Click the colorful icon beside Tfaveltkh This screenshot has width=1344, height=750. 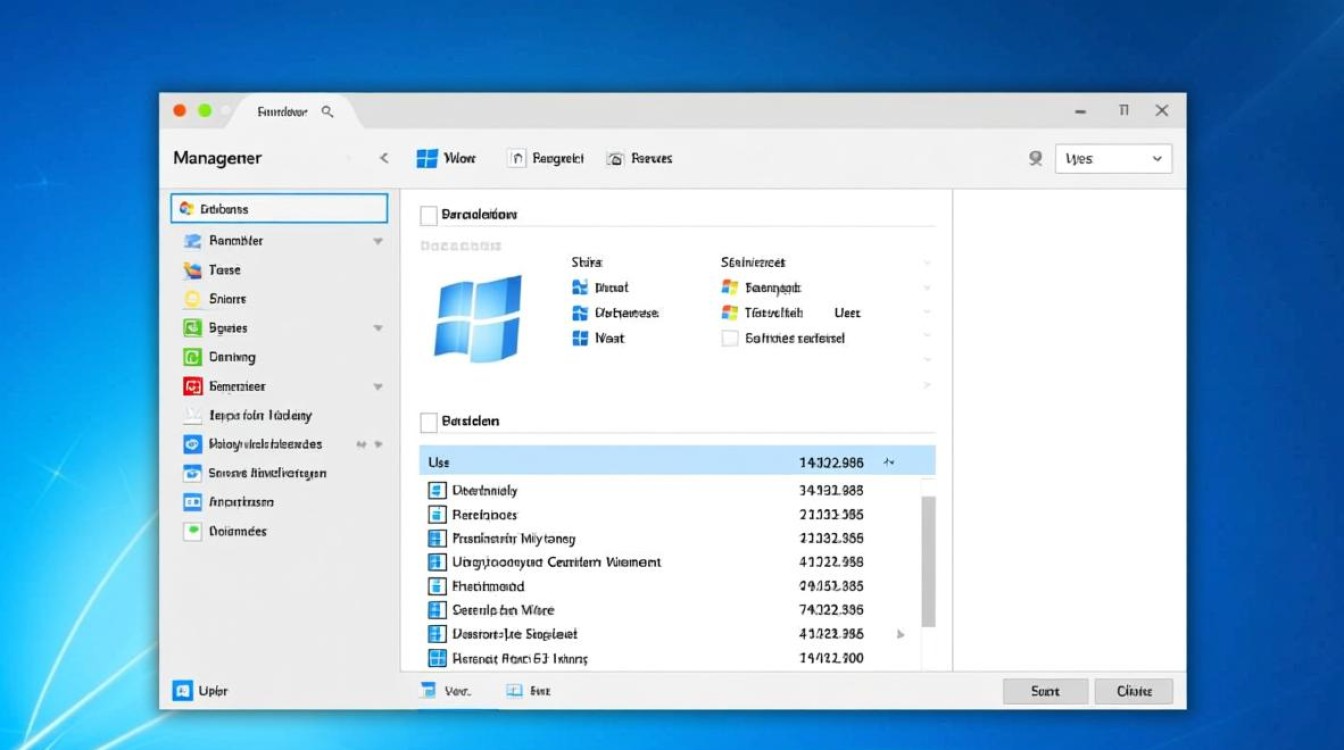(x=729, y=313)
